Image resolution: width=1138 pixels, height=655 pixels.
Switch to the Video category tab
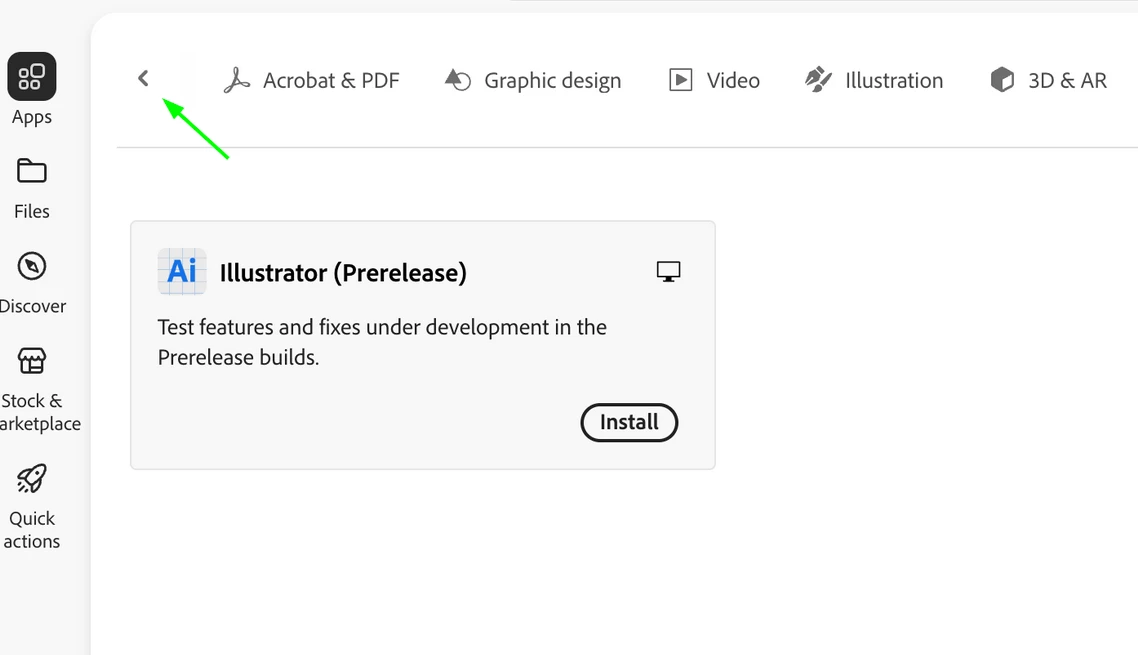[x=714, y=80]
